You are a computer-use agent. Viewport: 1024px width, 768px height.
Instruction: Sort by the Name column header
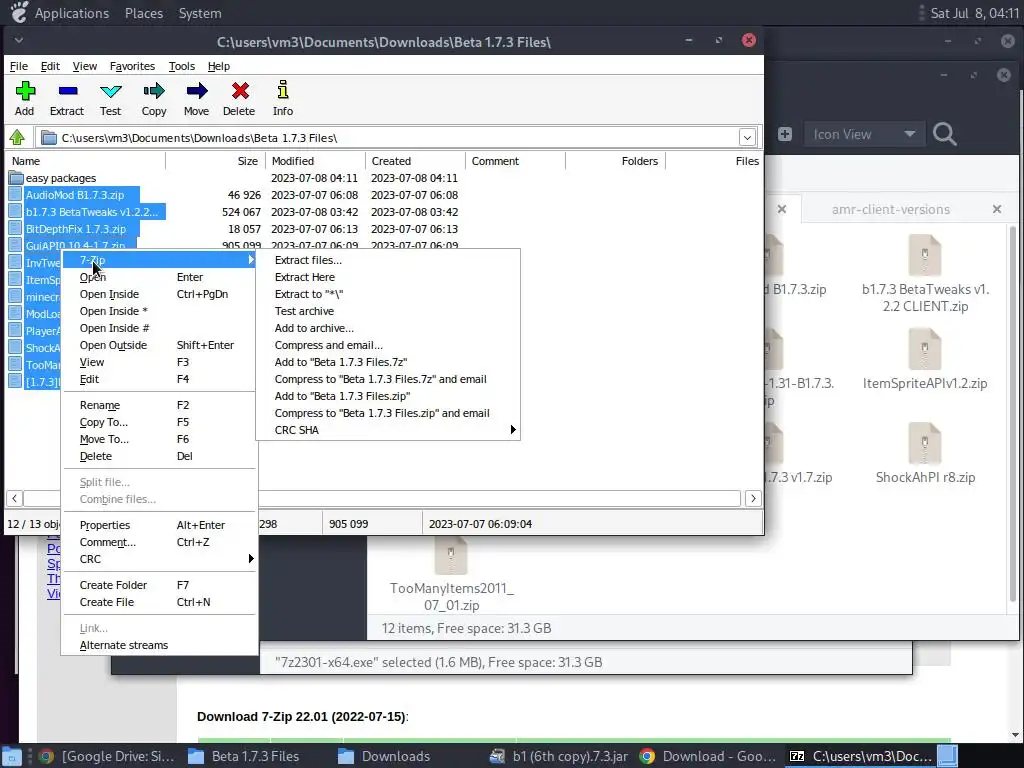tap(86, 161)
